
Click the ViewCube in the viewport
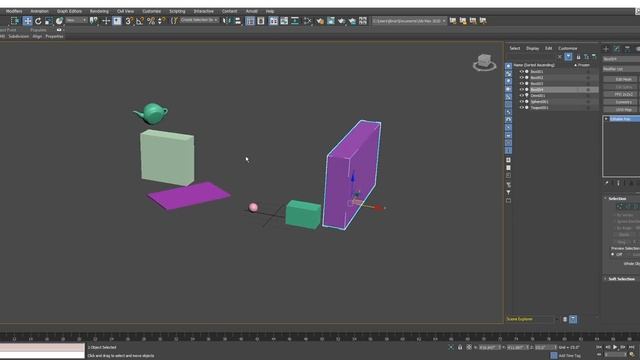pyautogui.click(x=484, y=62)
